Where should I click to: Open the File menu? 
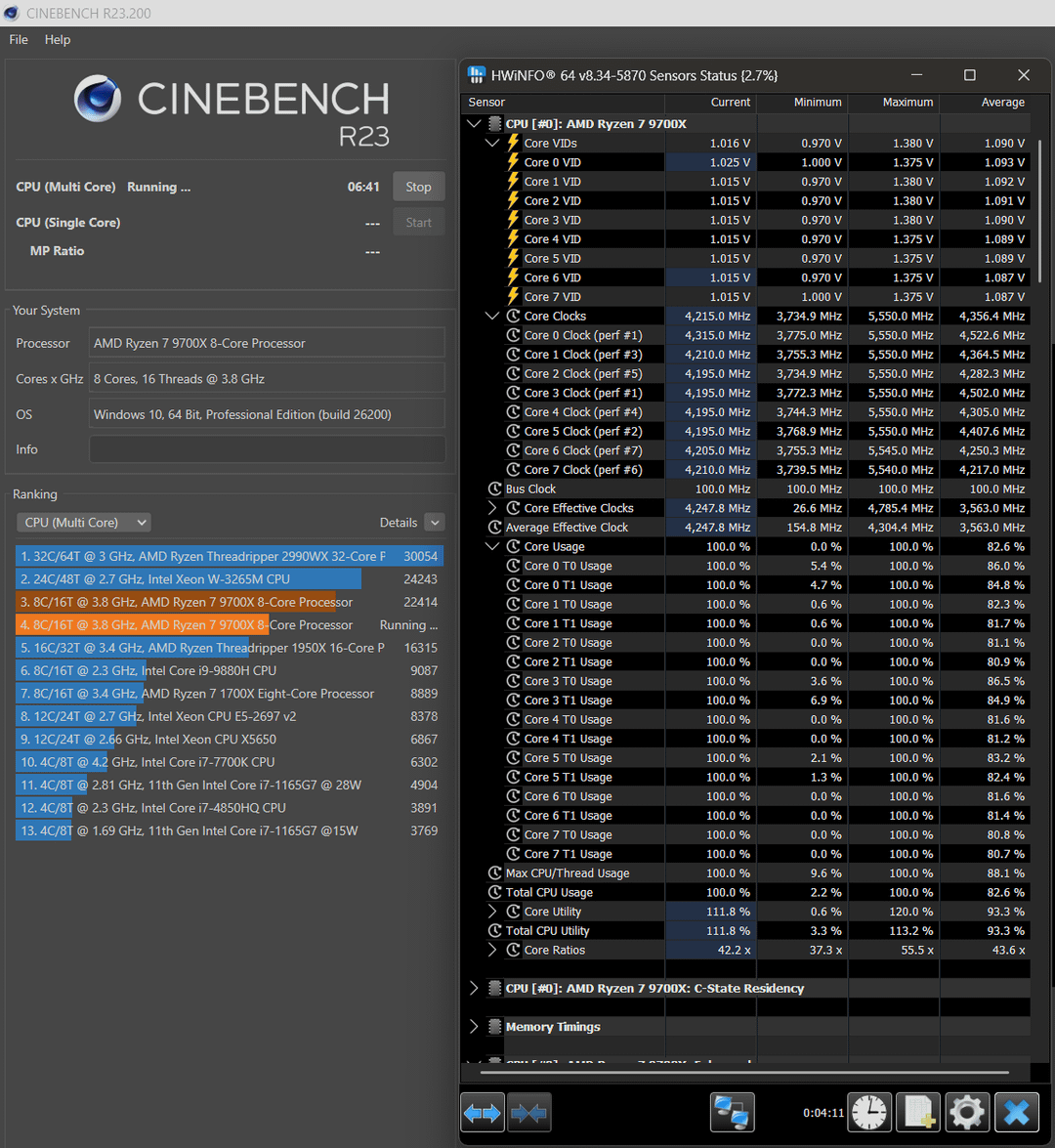(19, 40)
